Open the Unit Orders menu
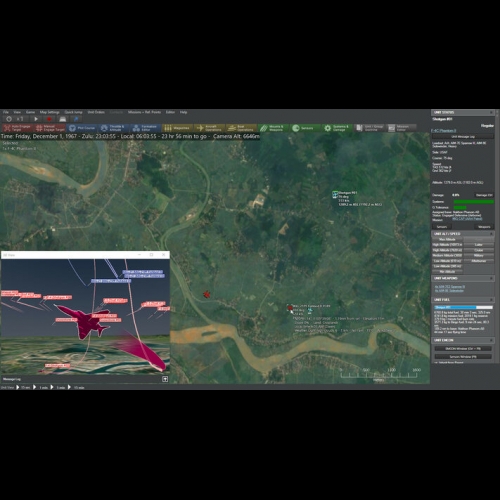 [96, 112]
